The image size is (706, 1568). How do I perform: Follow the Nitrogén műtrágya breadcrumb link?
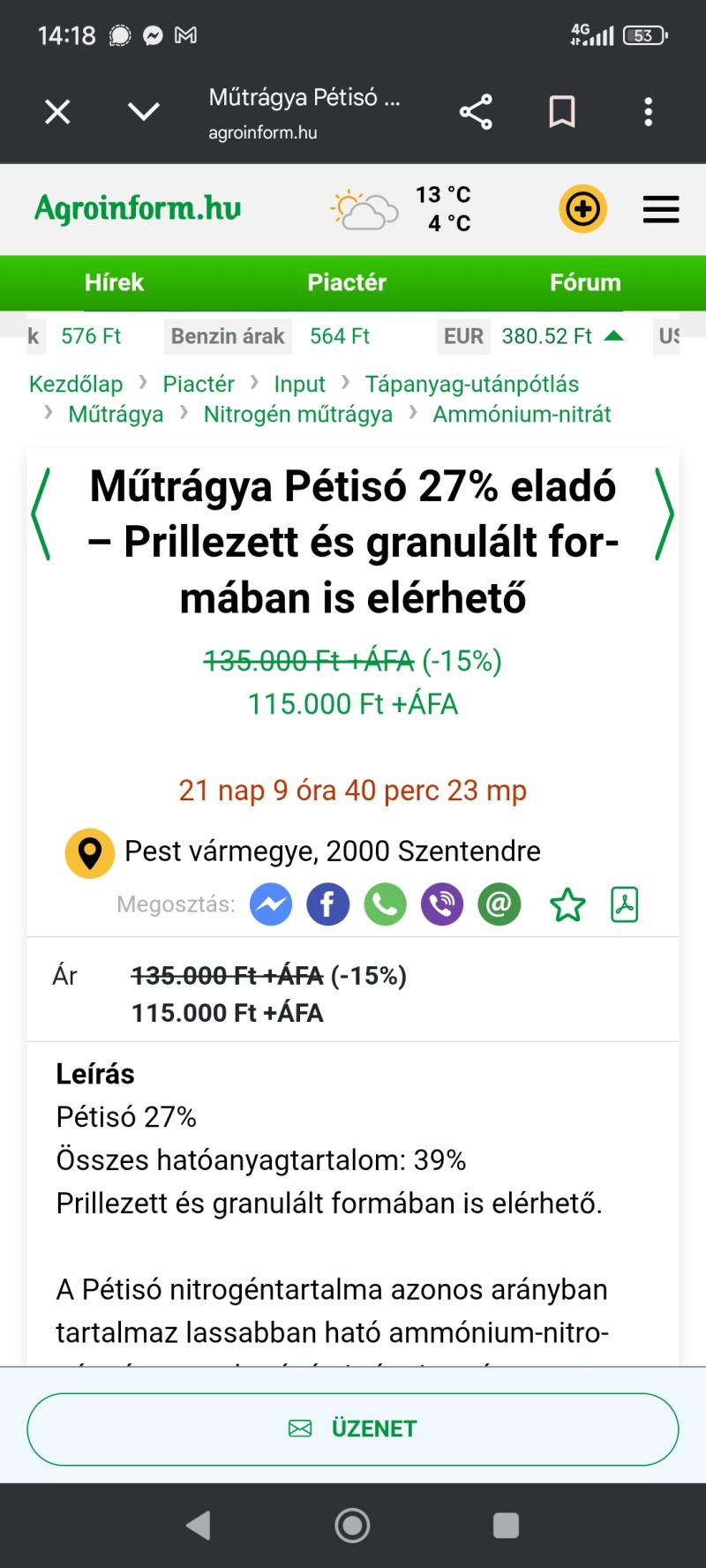pos(297,414)
